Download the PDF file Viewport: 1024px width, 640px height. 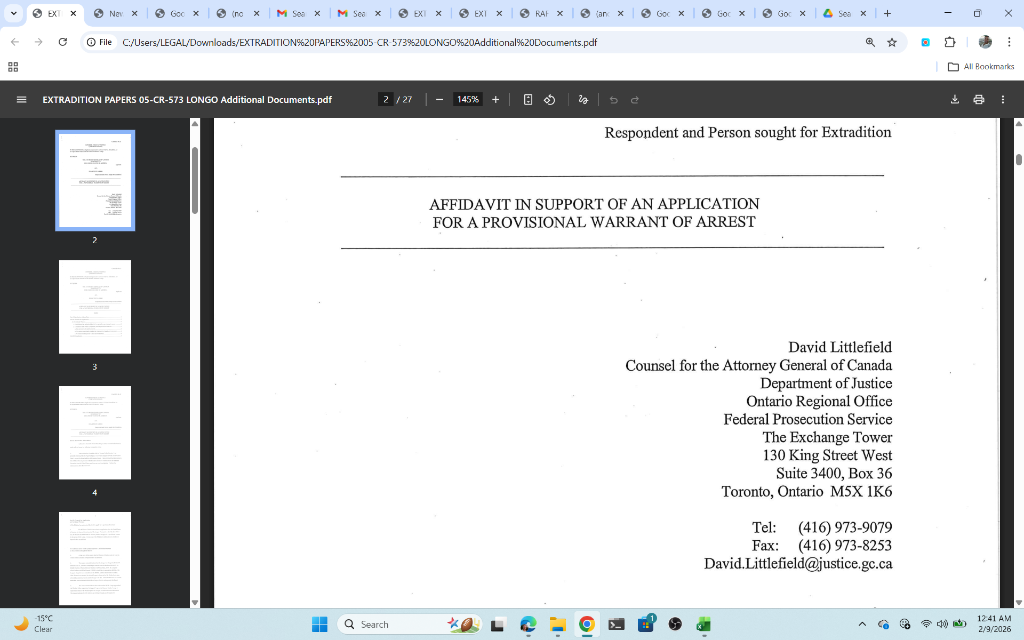955,100
